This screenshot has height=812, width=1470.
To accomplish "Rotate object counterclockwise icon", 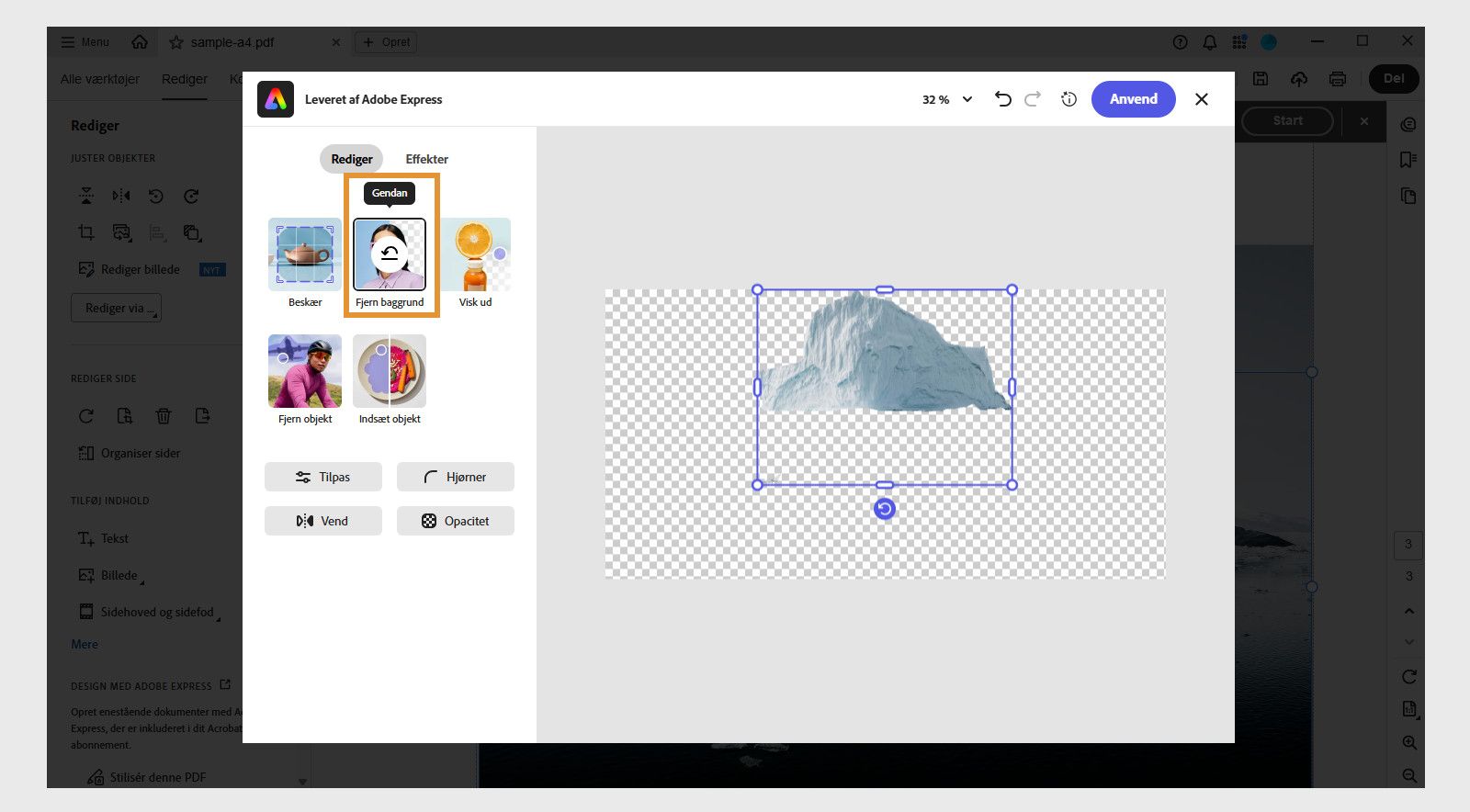I will [x=156, y=196].
